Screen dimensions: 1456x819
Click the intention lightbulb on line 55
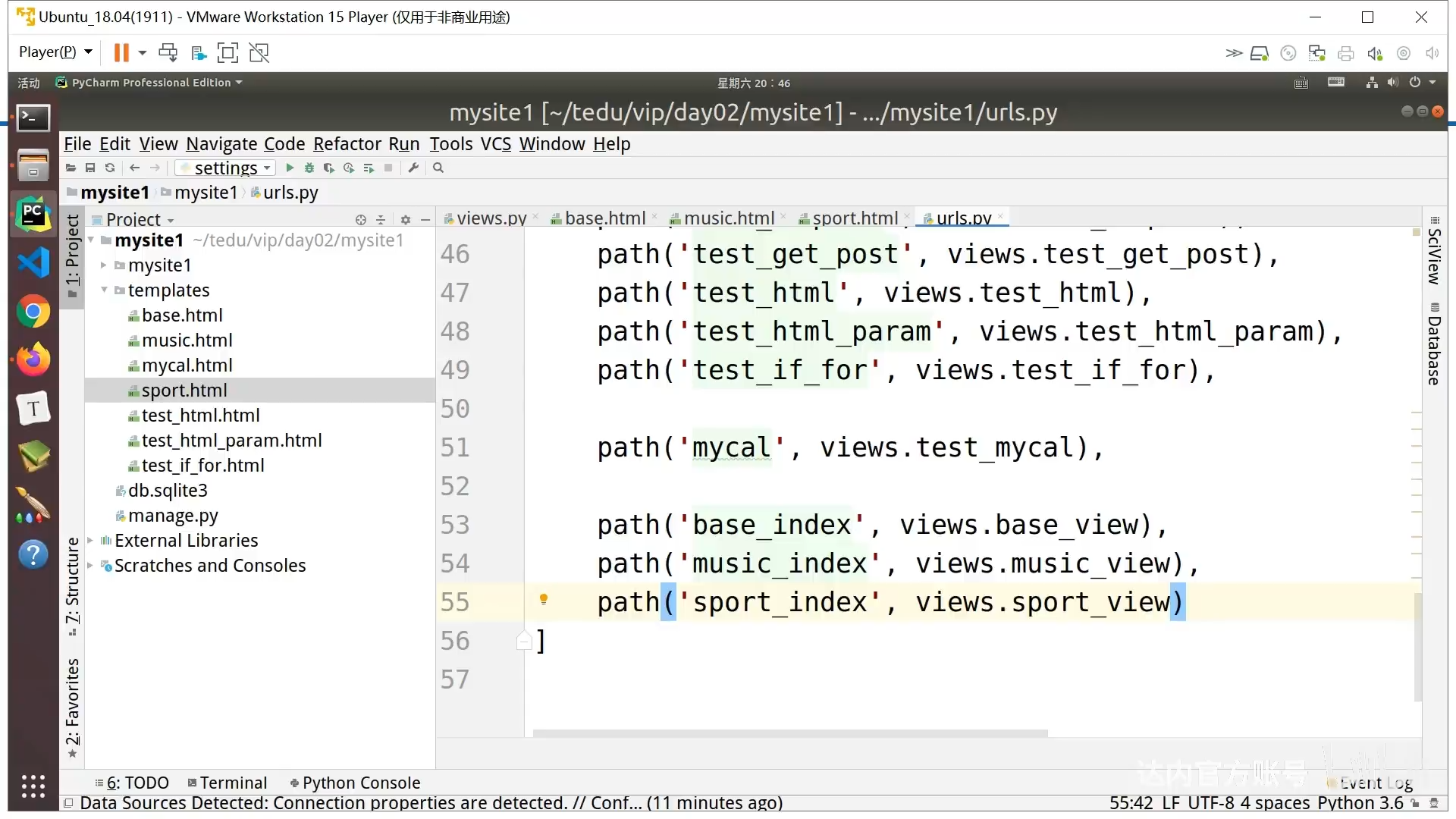tap(544, 600)
